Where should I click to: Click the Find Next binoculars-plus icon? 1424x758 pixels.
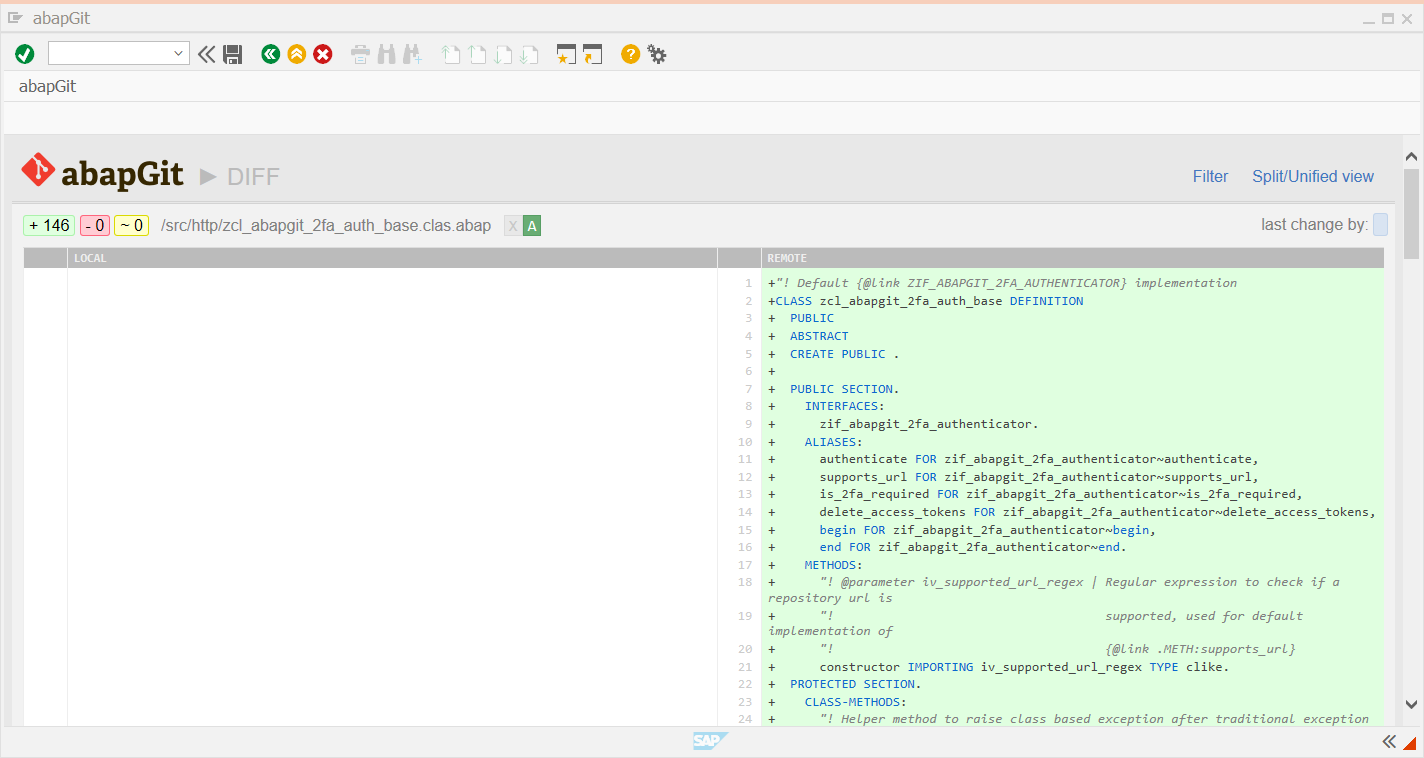click(x=412, y=54)
